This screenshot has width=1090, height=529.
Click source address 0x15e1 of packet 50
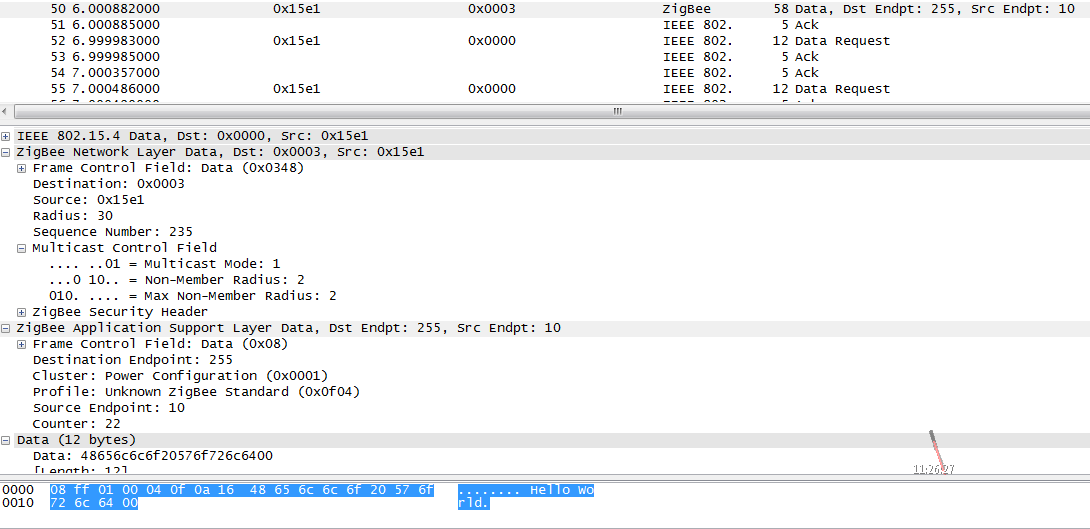(297, 9)
